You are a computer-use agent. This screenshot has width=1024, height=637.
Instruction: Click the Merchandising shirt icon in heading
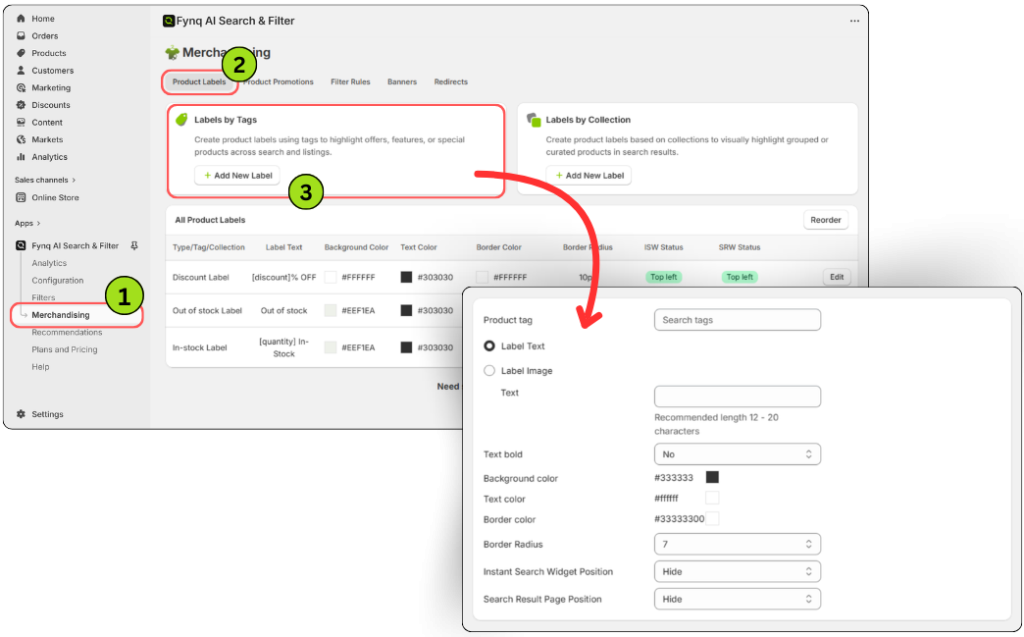pyautogui.click(x=172, y=53)
